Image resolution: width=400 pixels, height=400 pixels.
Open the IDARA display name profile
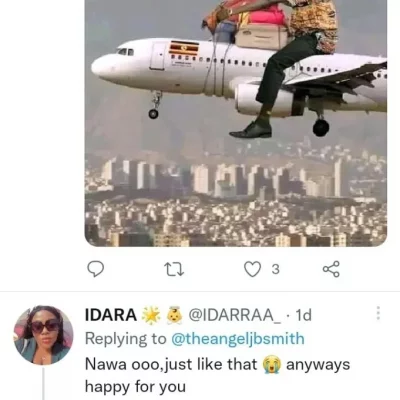[111, 315]
